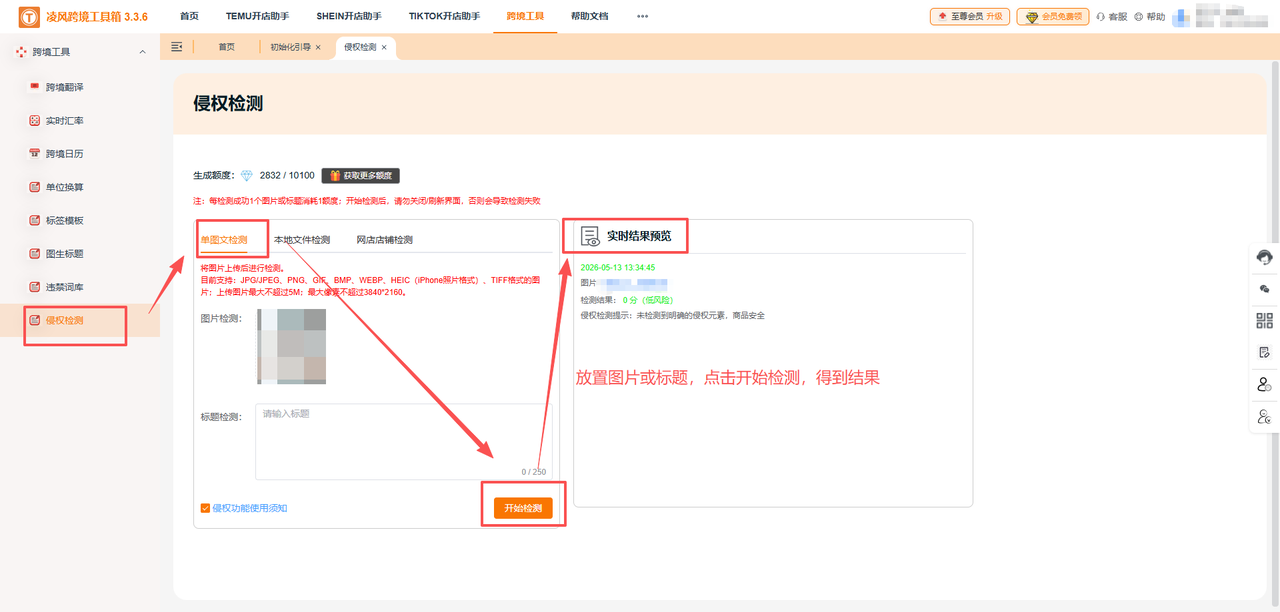This screenshot has height=612, width=1280.
Task: Open the 标签模板 sidebar icon
Action: [x=34, y=220]
